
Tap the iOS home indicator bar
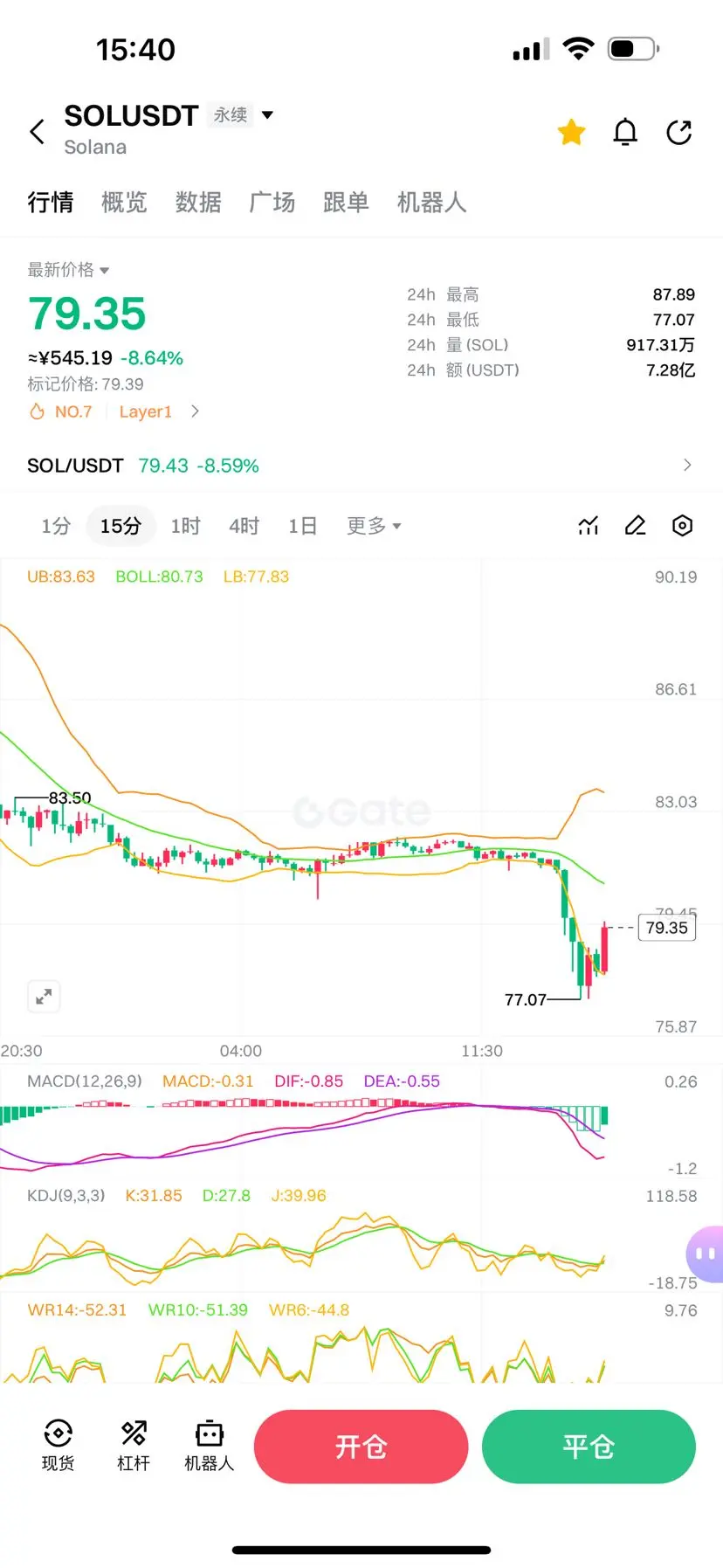click(361, 1550)
